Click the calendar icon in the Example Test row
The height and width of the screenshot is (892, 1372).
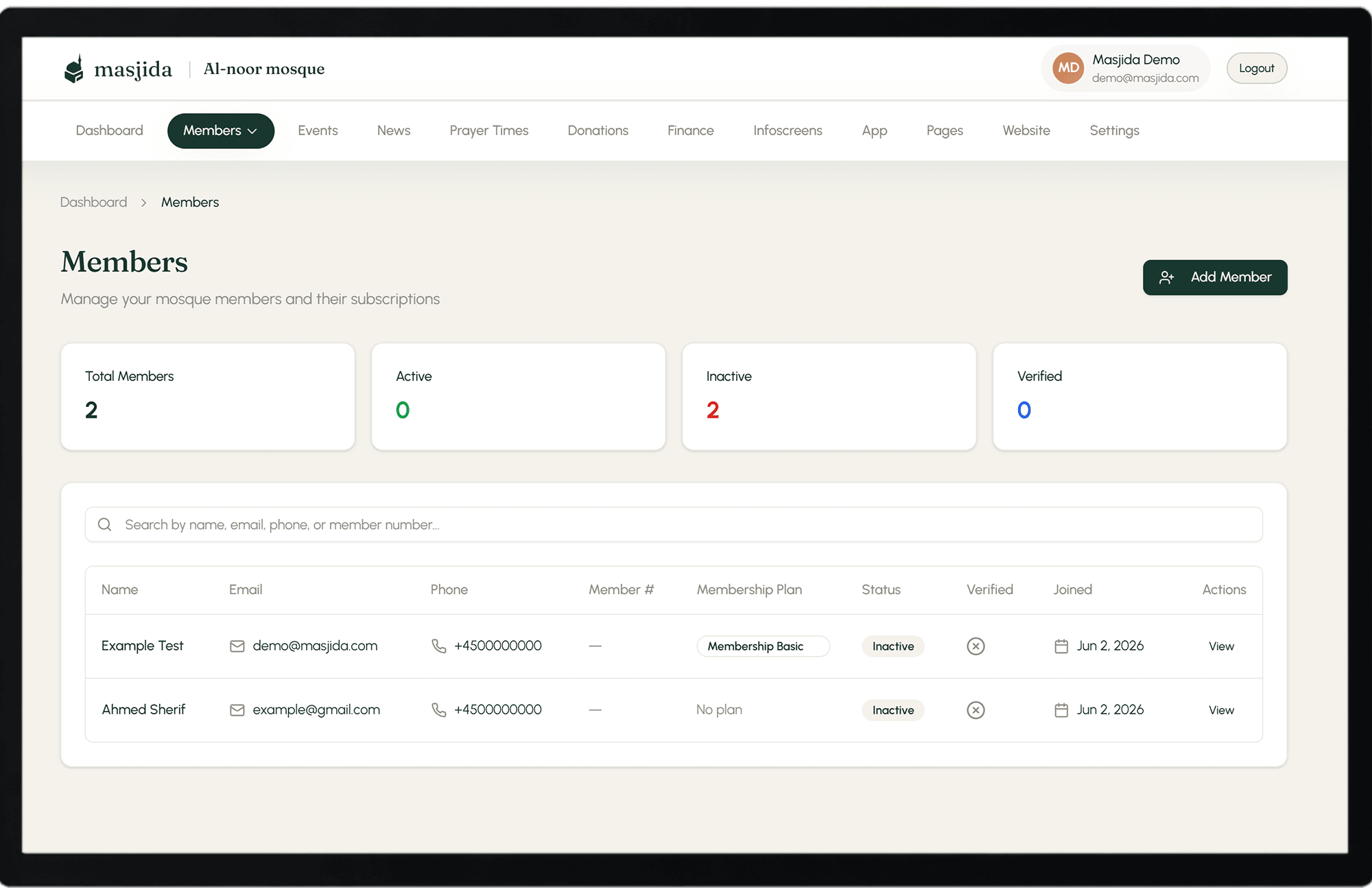[1061, 646]
